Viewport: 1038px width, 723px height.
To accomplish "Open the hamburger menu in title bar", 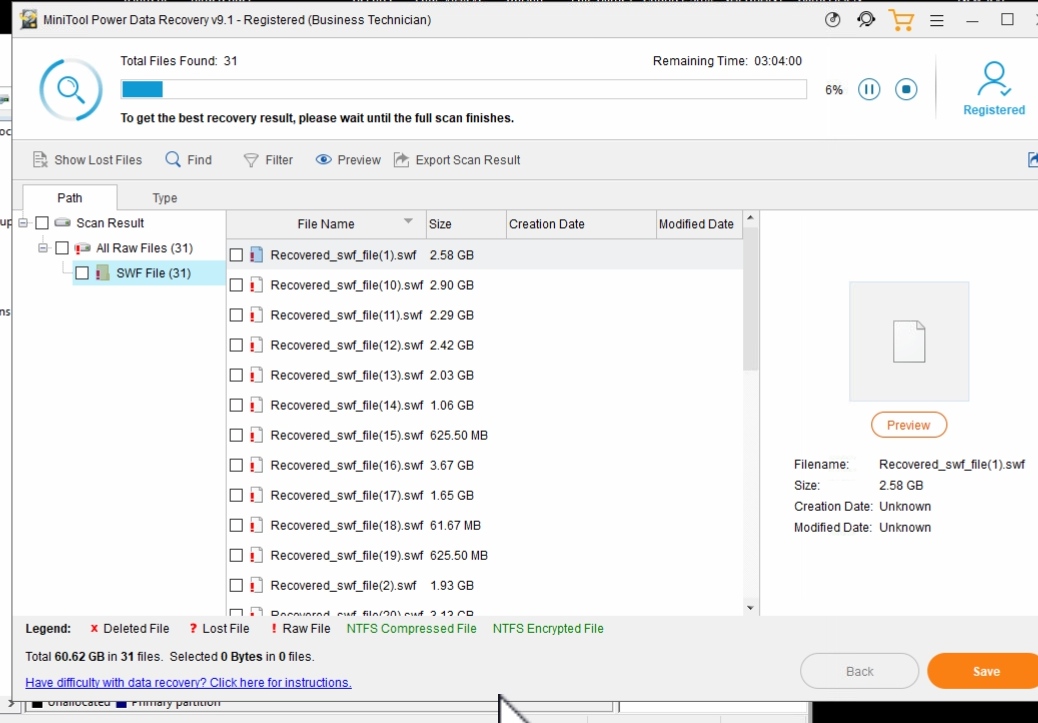I will (937, 20).
